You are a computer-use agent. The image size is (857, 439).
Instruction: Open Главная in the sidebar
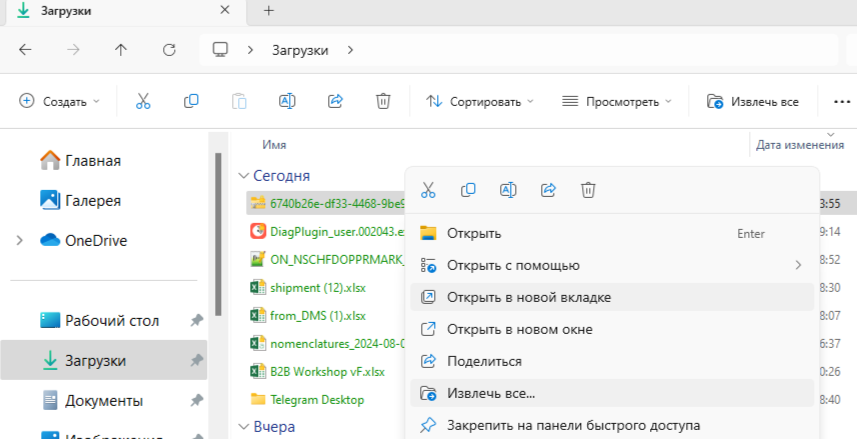click(x=80, y=161)
